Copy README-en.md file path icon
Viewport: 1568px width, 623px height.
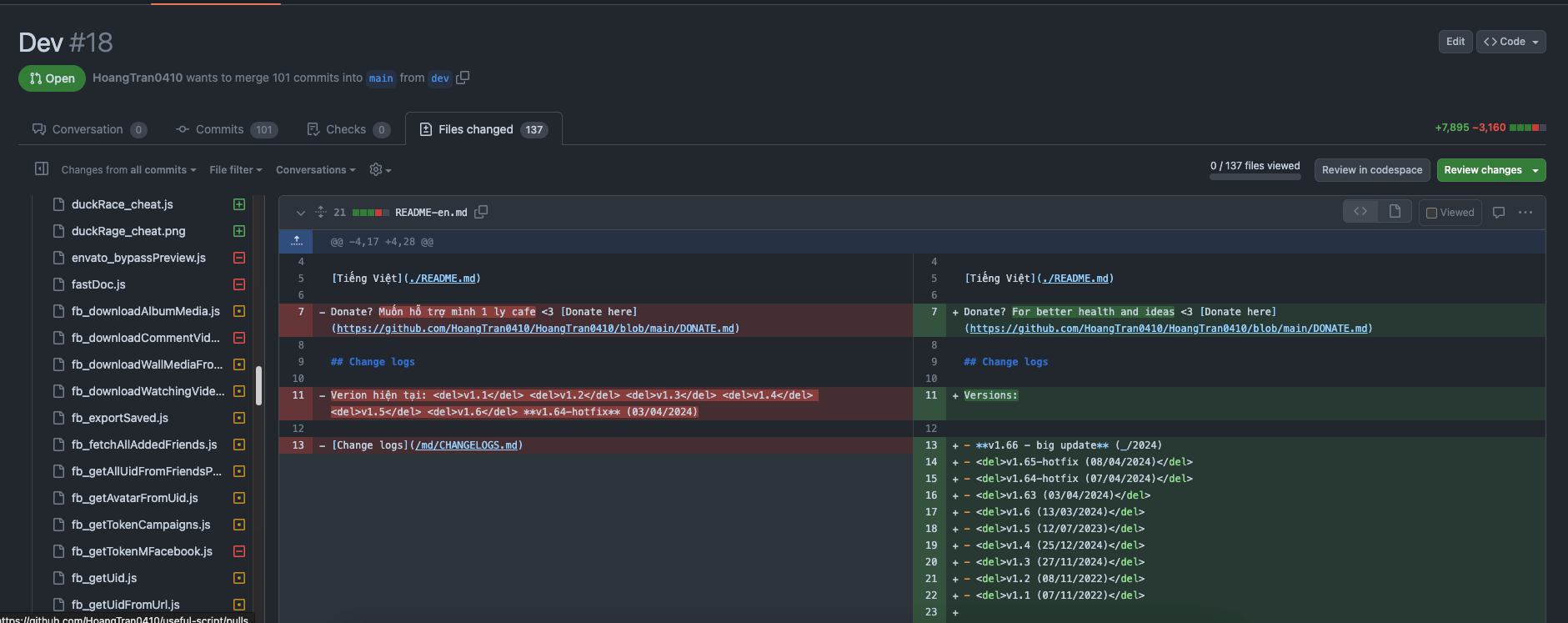tap(481, 212)
